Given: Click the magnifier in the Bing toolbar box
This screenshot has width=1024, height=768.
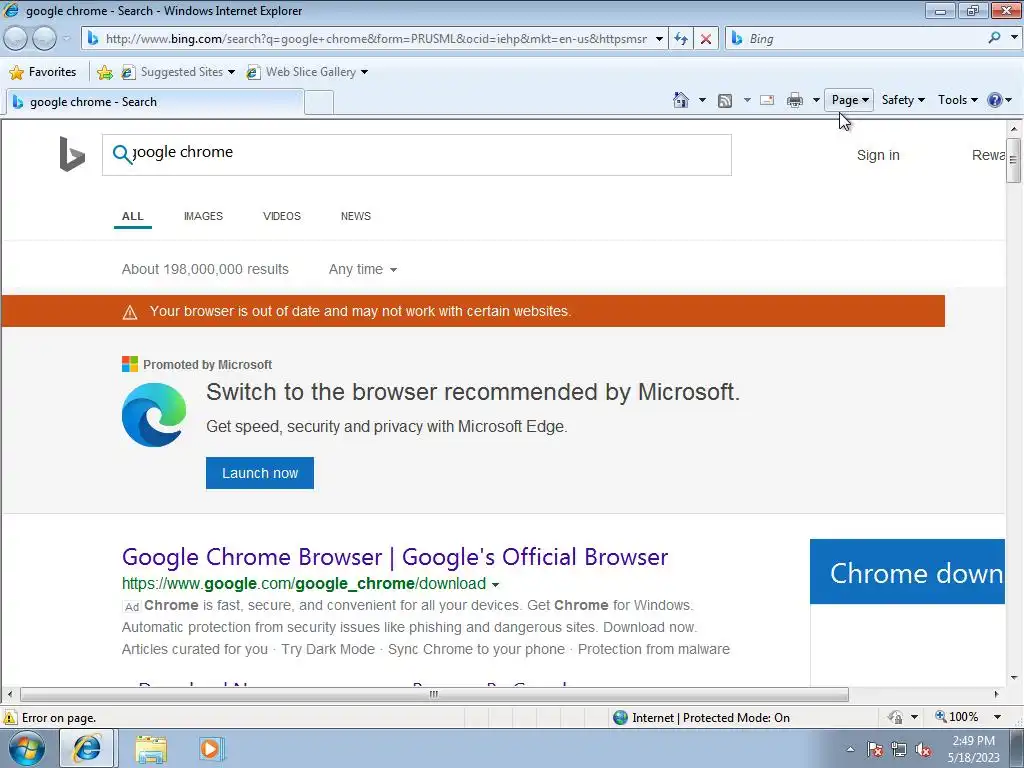Looking at the screenshot, I should pos(994,38).
